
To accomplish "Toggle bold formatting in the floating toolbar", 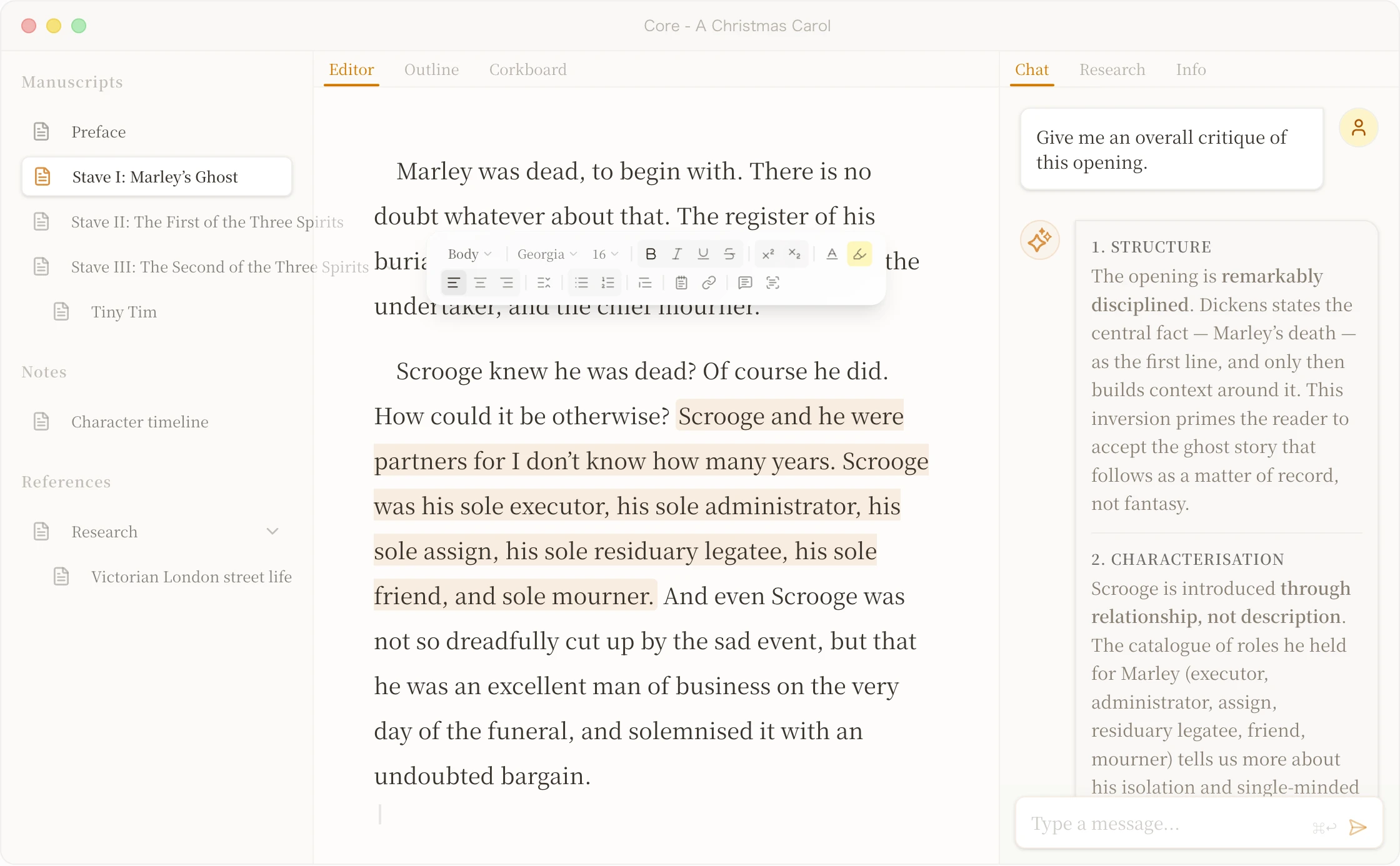I will point(651,254).
